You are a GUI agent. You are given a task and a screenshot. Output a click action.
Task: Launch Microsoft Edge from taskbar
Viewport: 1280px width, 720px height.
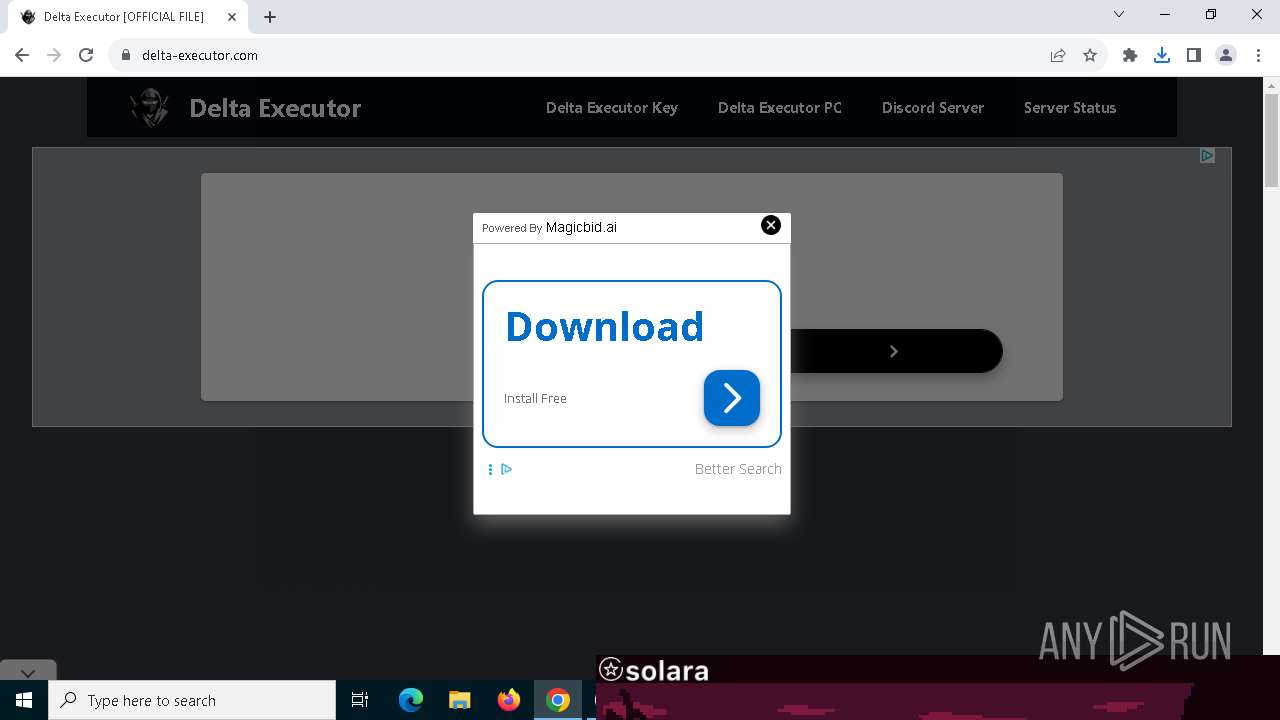click(411, 700)
